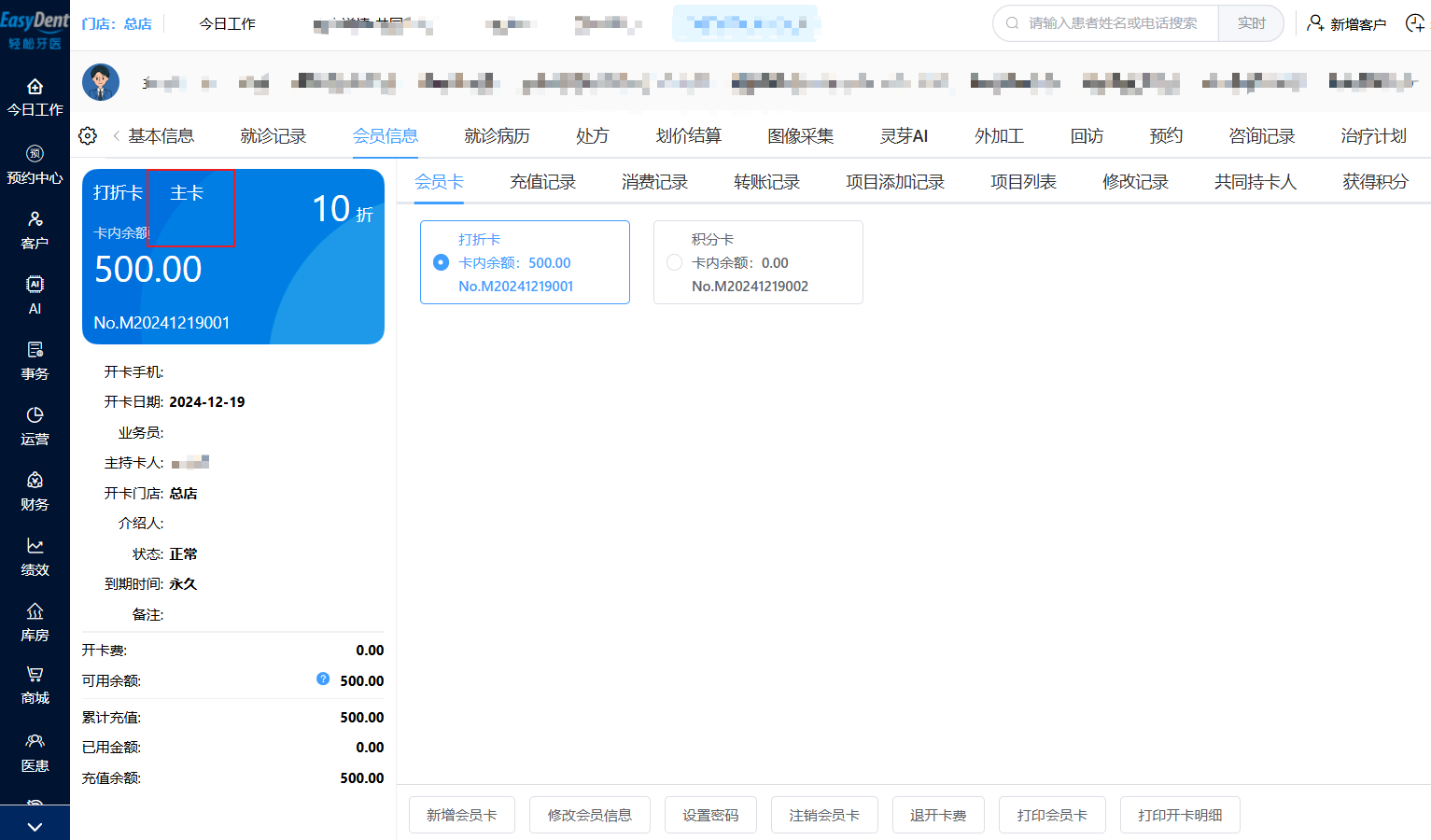
Task: Click the 修改会员信息 button
Action: [589, 815]
